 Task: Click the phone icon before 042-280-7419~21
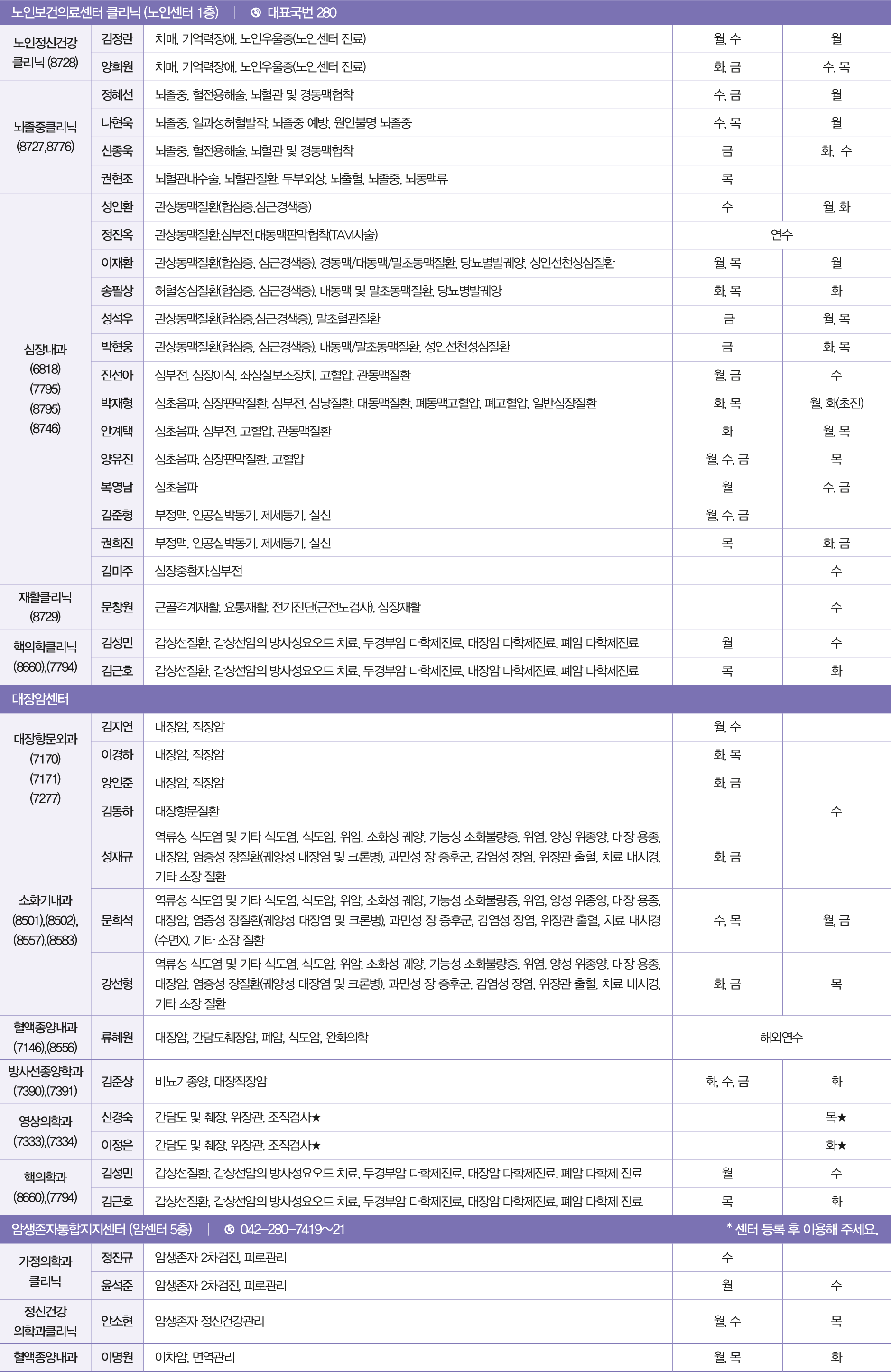coord(229,1230)
